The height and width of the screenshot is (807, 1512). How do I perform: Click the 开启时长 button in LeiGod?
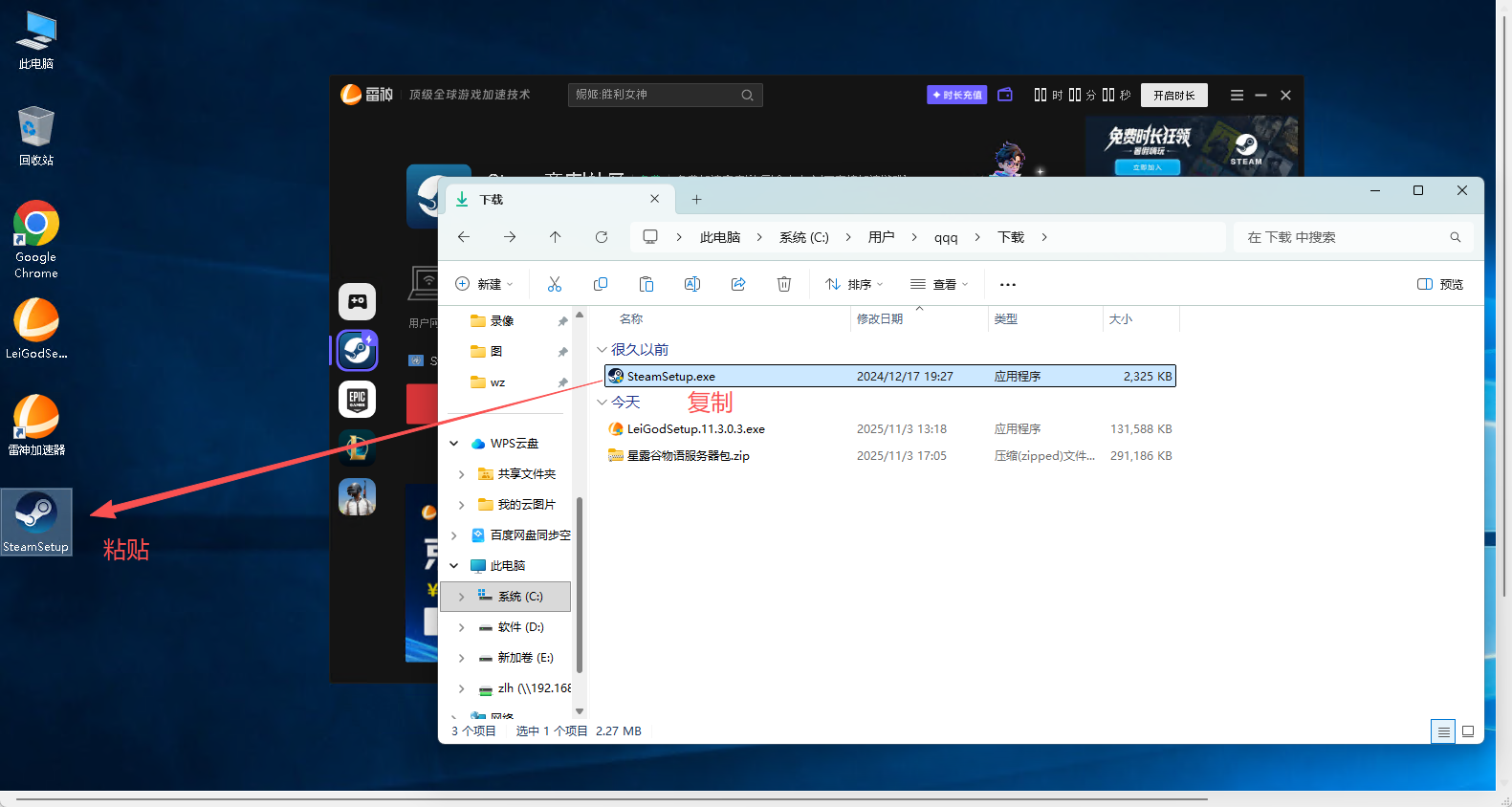(1173, 96)
